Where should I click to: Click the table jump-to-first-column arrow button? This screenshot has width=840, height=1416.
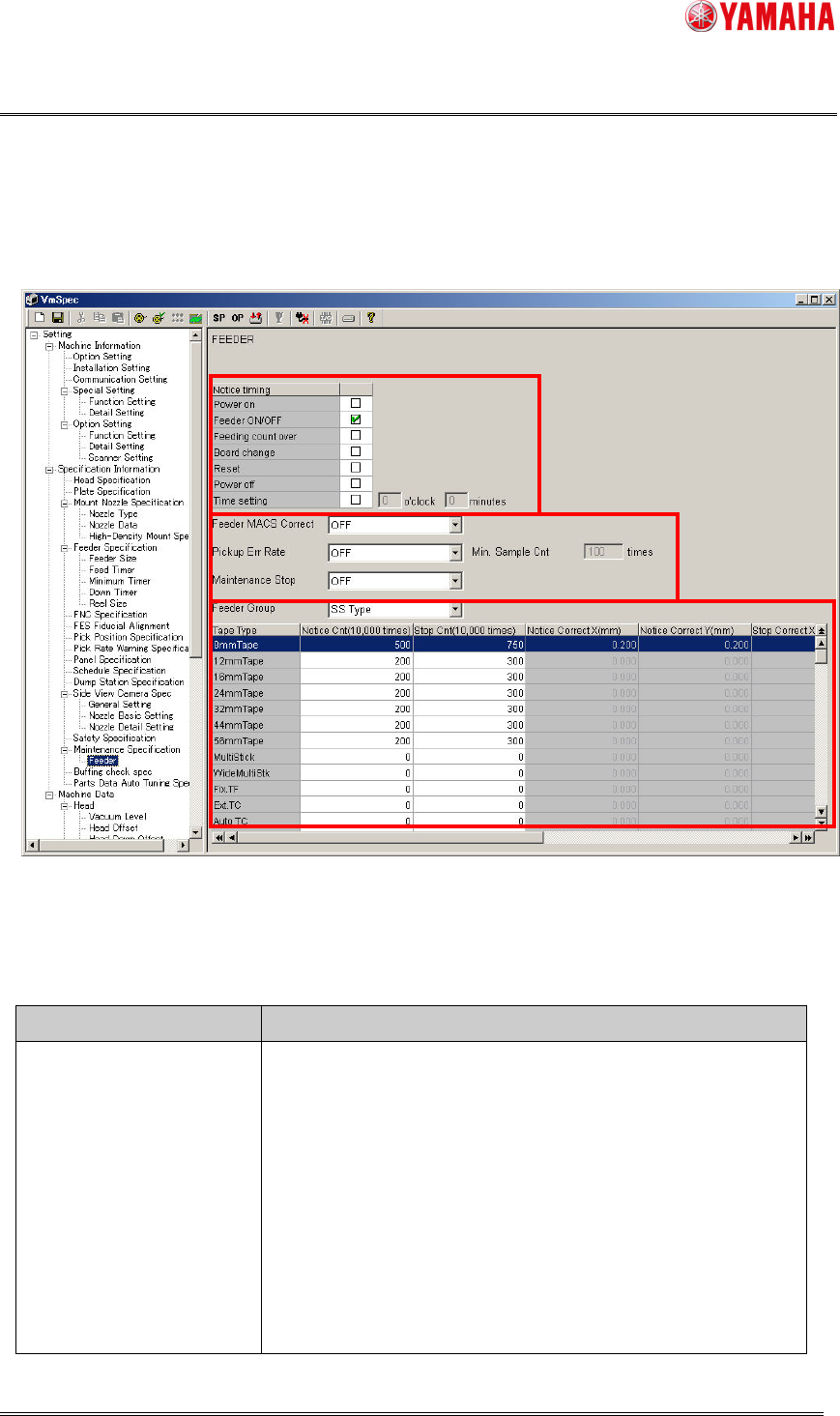[217, 837]
